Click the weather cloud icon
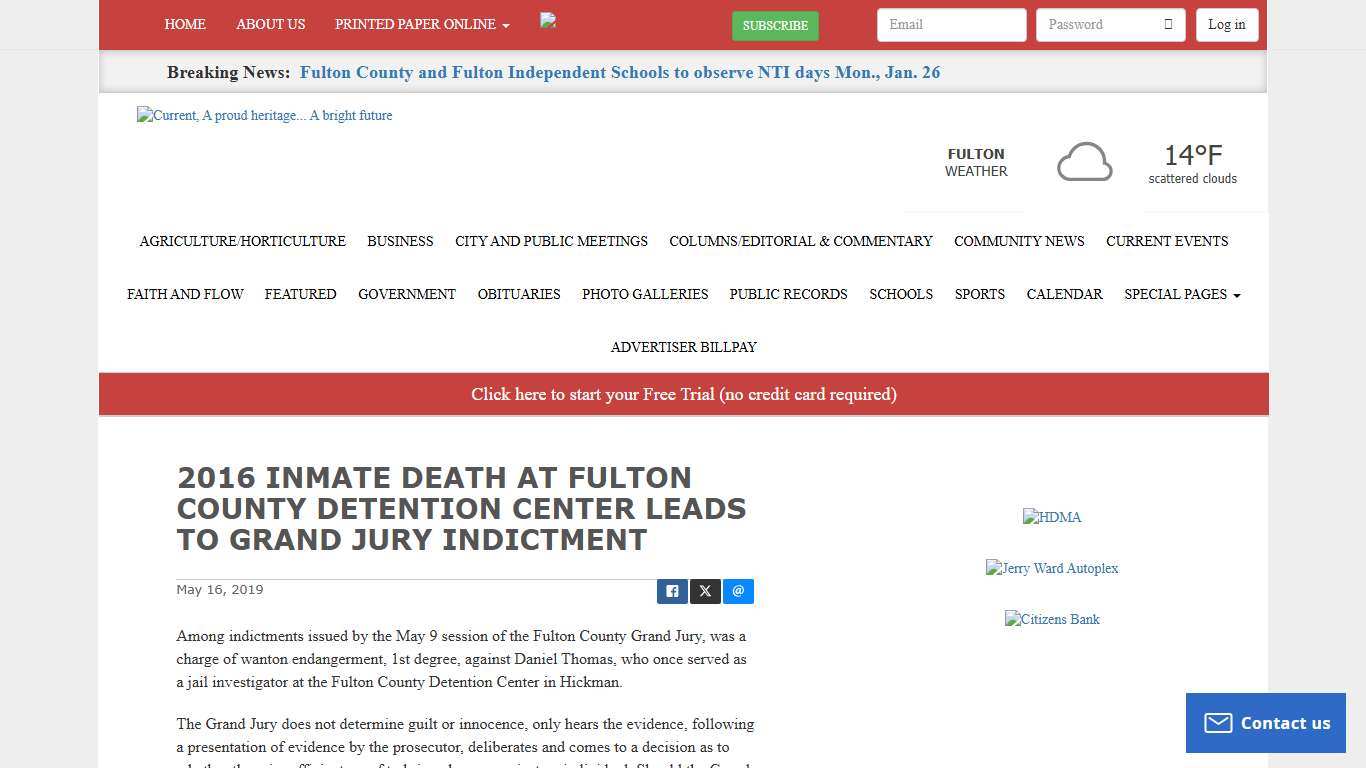 tap(1084, 160)
